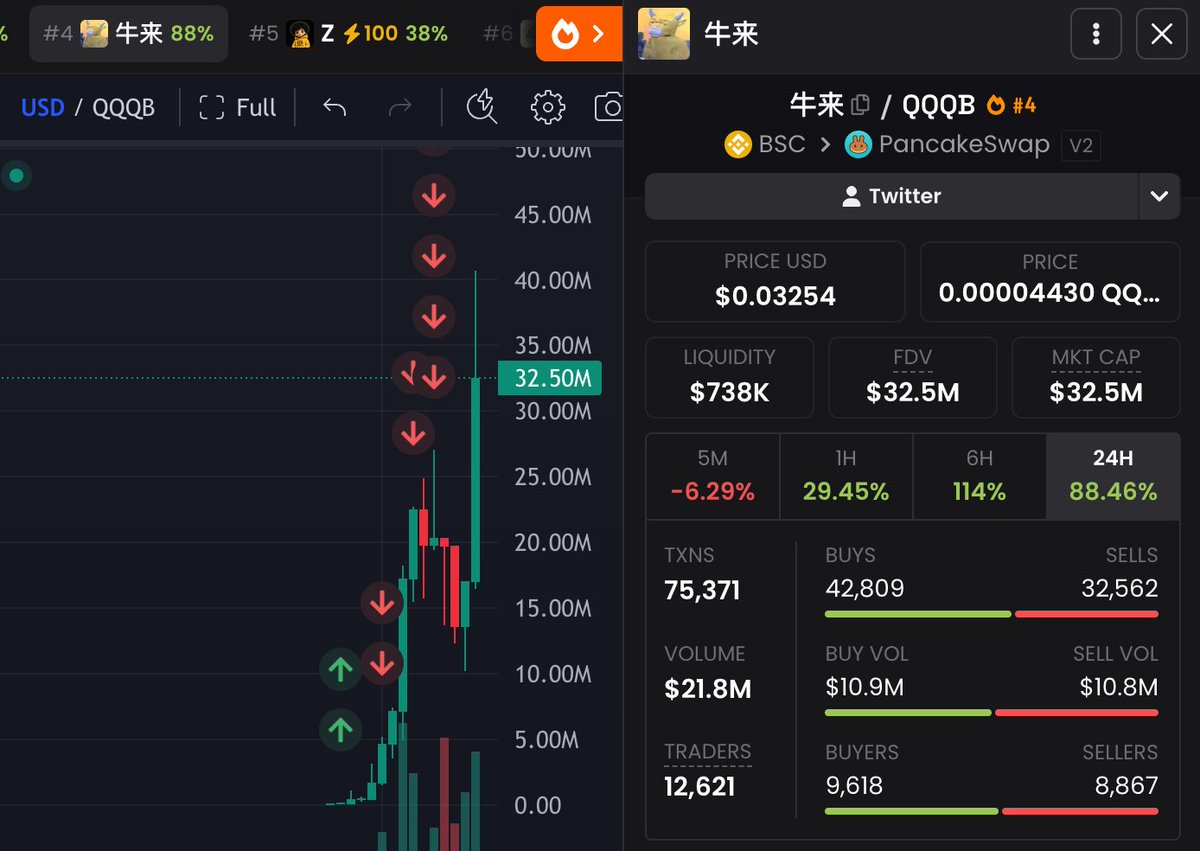This screenshot has width=1200, height=851.
Task: Click the green buy volume ratio bar
Action: 908,713
